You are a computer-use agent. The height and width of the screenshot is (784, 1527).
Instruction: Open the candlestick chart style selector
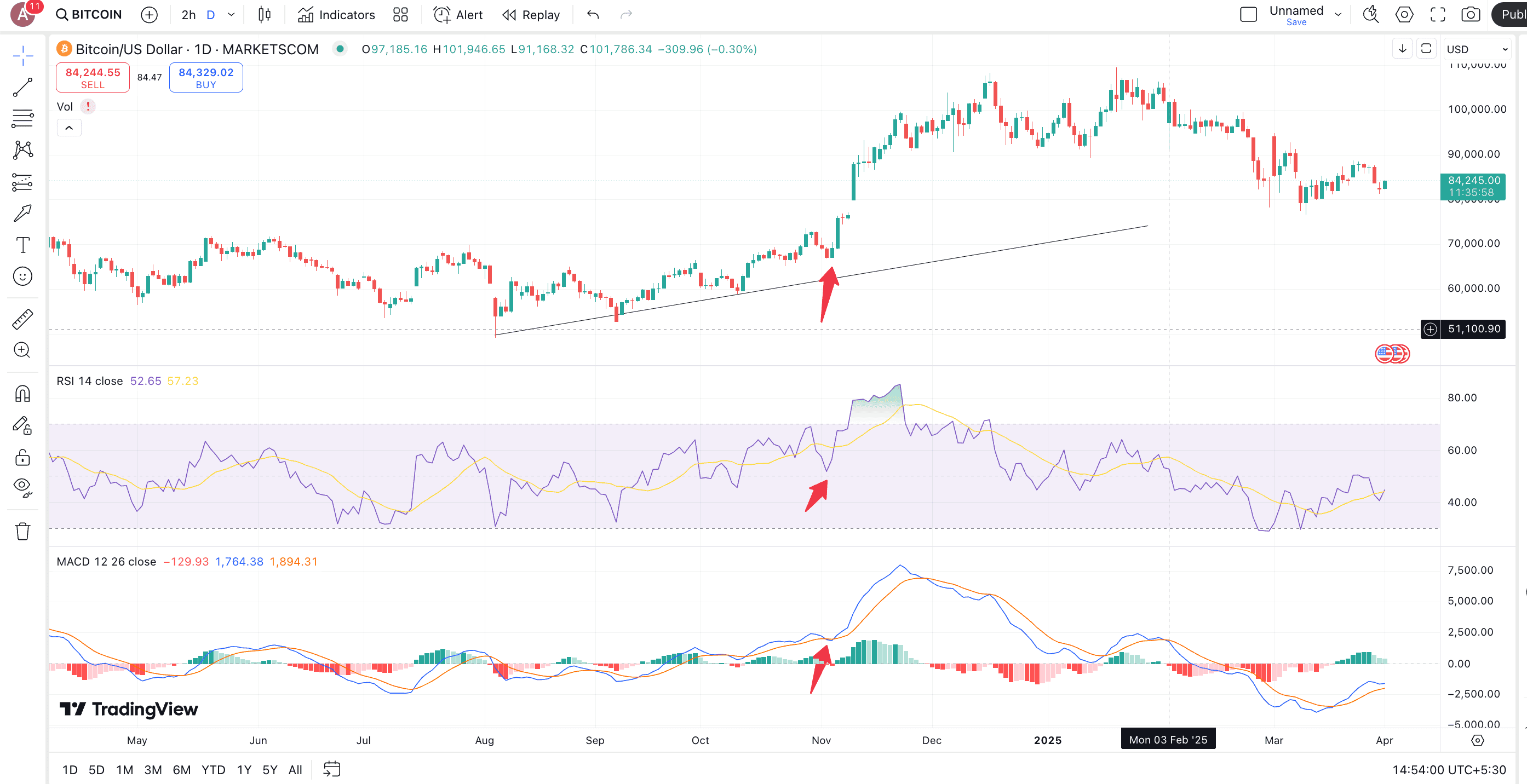click(x=265, y=15)
